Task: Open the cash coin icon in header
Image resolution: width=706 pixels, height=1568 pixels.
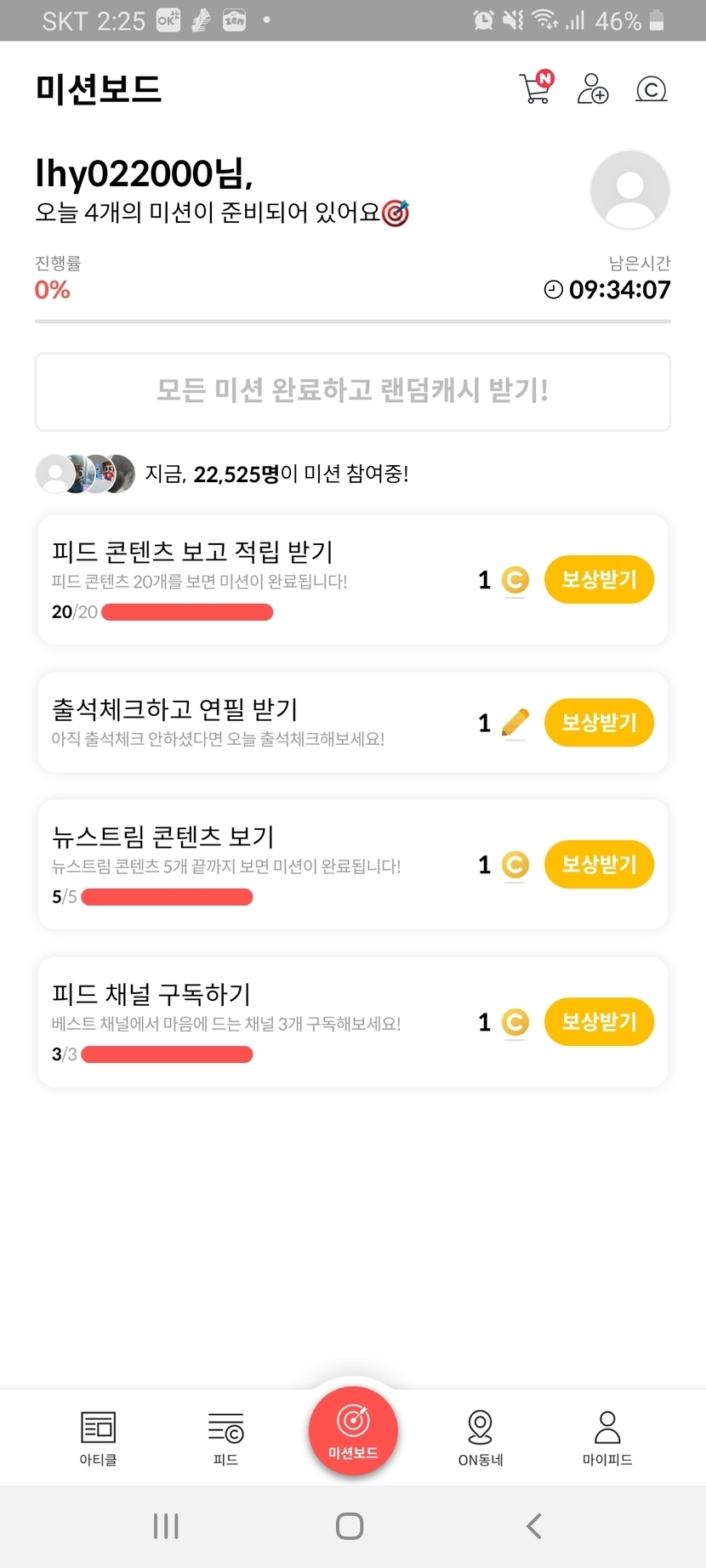Action: pos(651,88)
